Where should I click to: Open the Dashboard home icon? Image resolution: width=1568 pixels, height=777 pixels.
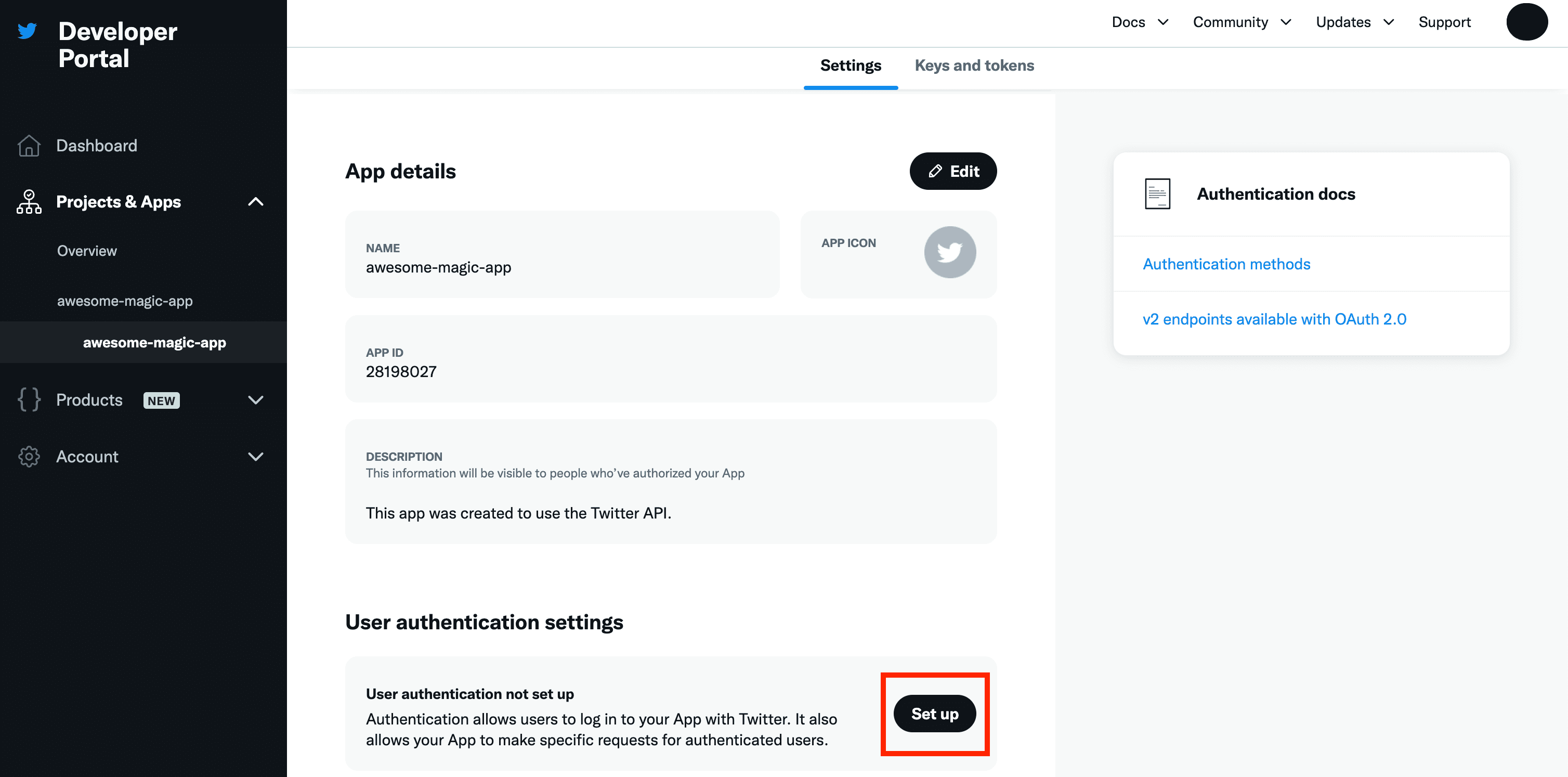pyautogui.click(x=29, y=146)
